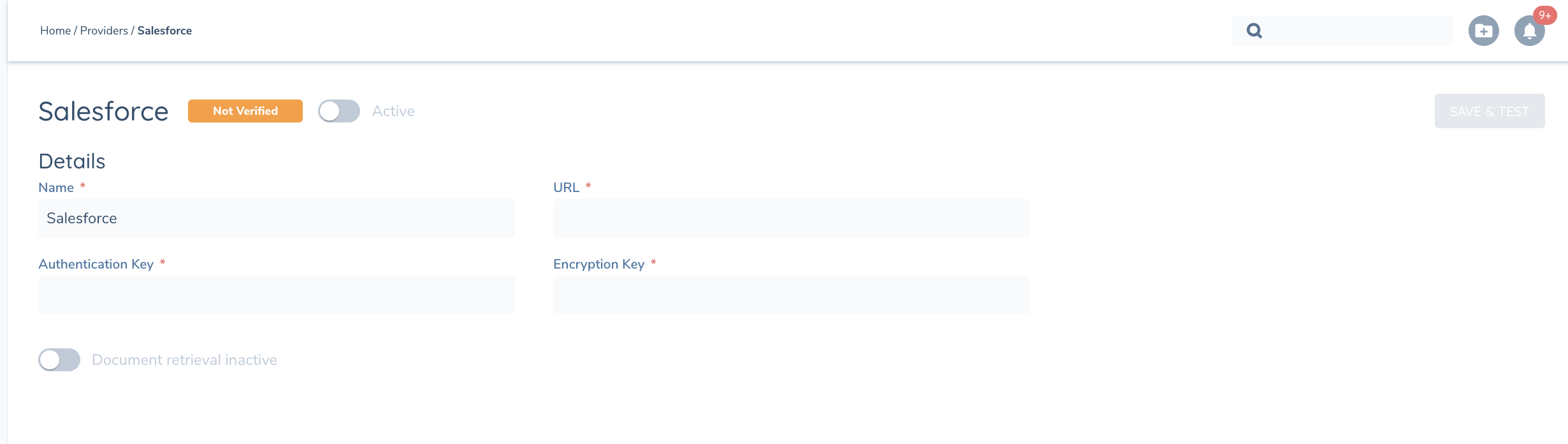Enable the Document retrieval toggle
Screen dimensions: 1568x444
[59, 360]
